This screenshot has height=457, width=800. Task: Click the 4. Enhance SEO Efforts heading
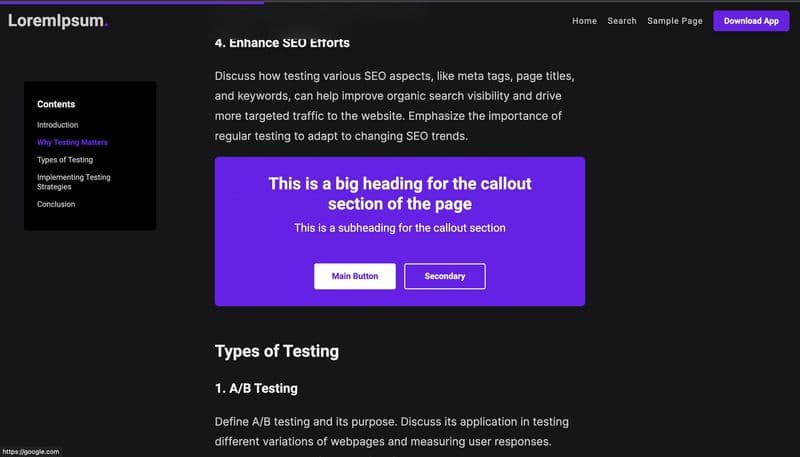(x=282, y=43)
